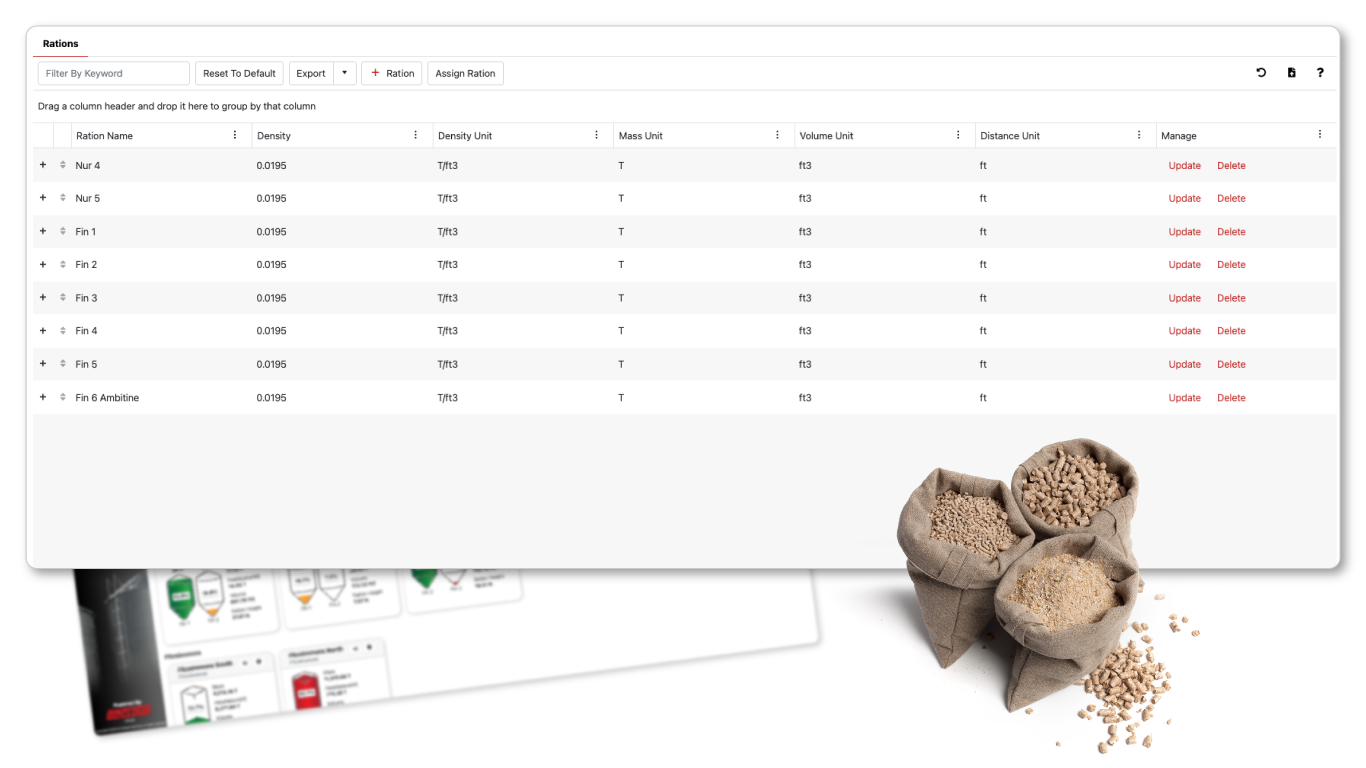Image resolution: width=1366 pixels, height=768 pixels.
Task: Open the Manage column menu icon
Action: [x=1319, y=134]
